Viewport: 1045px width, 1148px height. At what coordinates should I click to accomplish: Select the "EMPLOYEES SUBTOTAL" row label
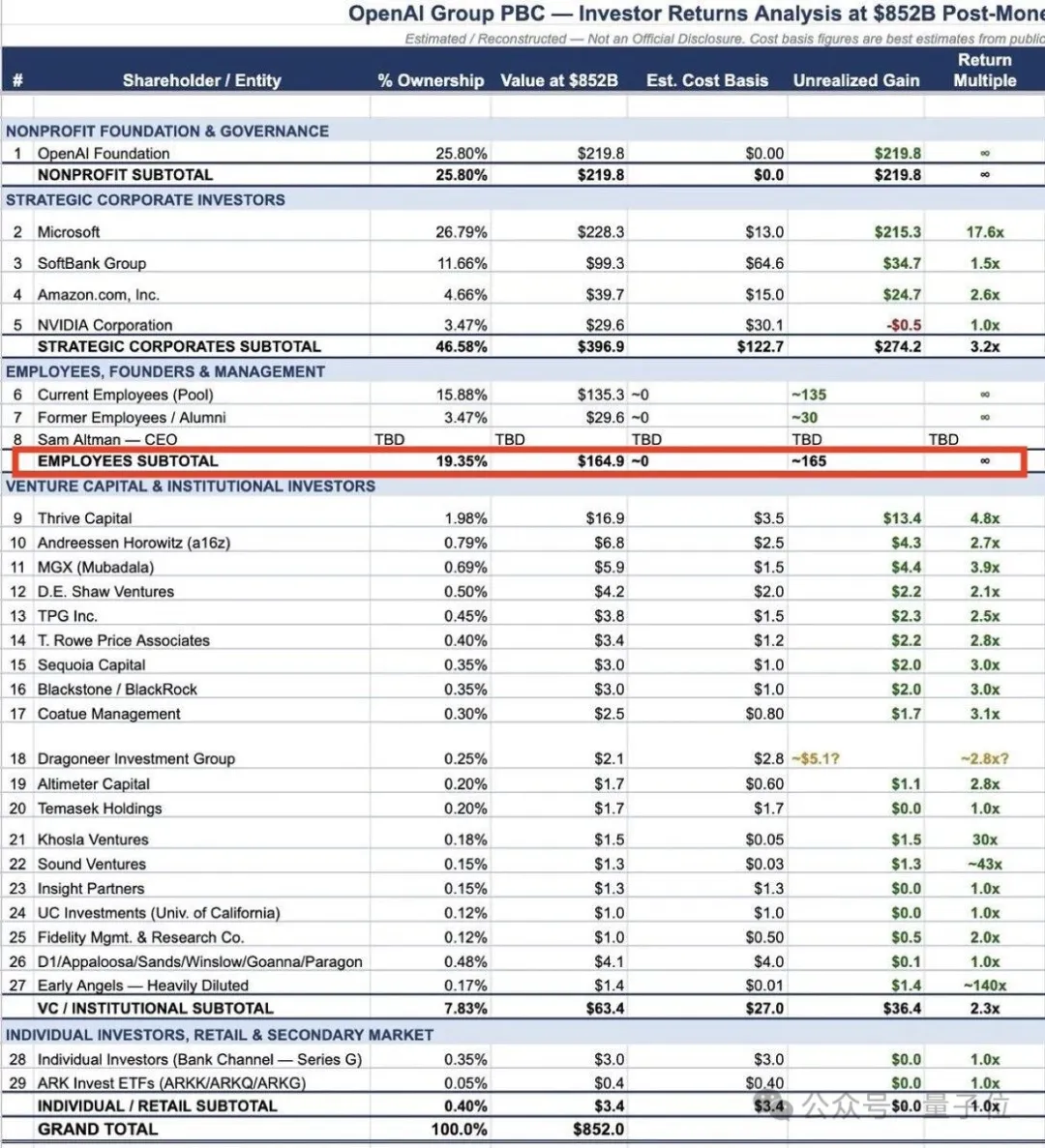pyautogui.click(x=128, y=461)
